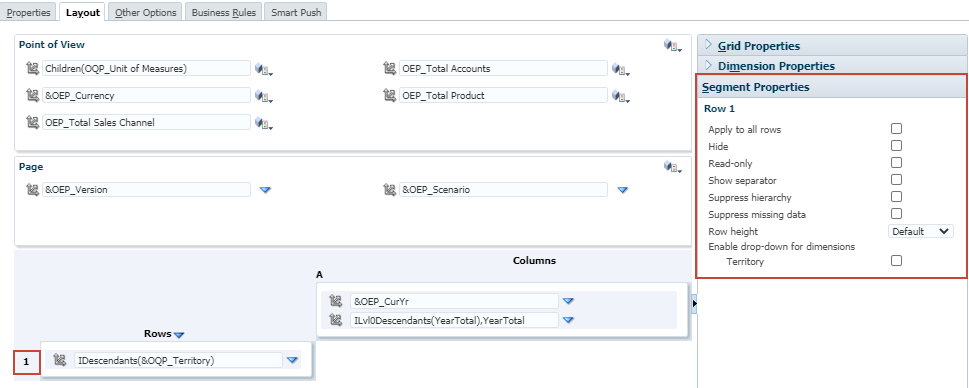The image size is (969, 388).
Task: Click the IDescendants(&OQP_Territory) field
Action: point(179,360)
